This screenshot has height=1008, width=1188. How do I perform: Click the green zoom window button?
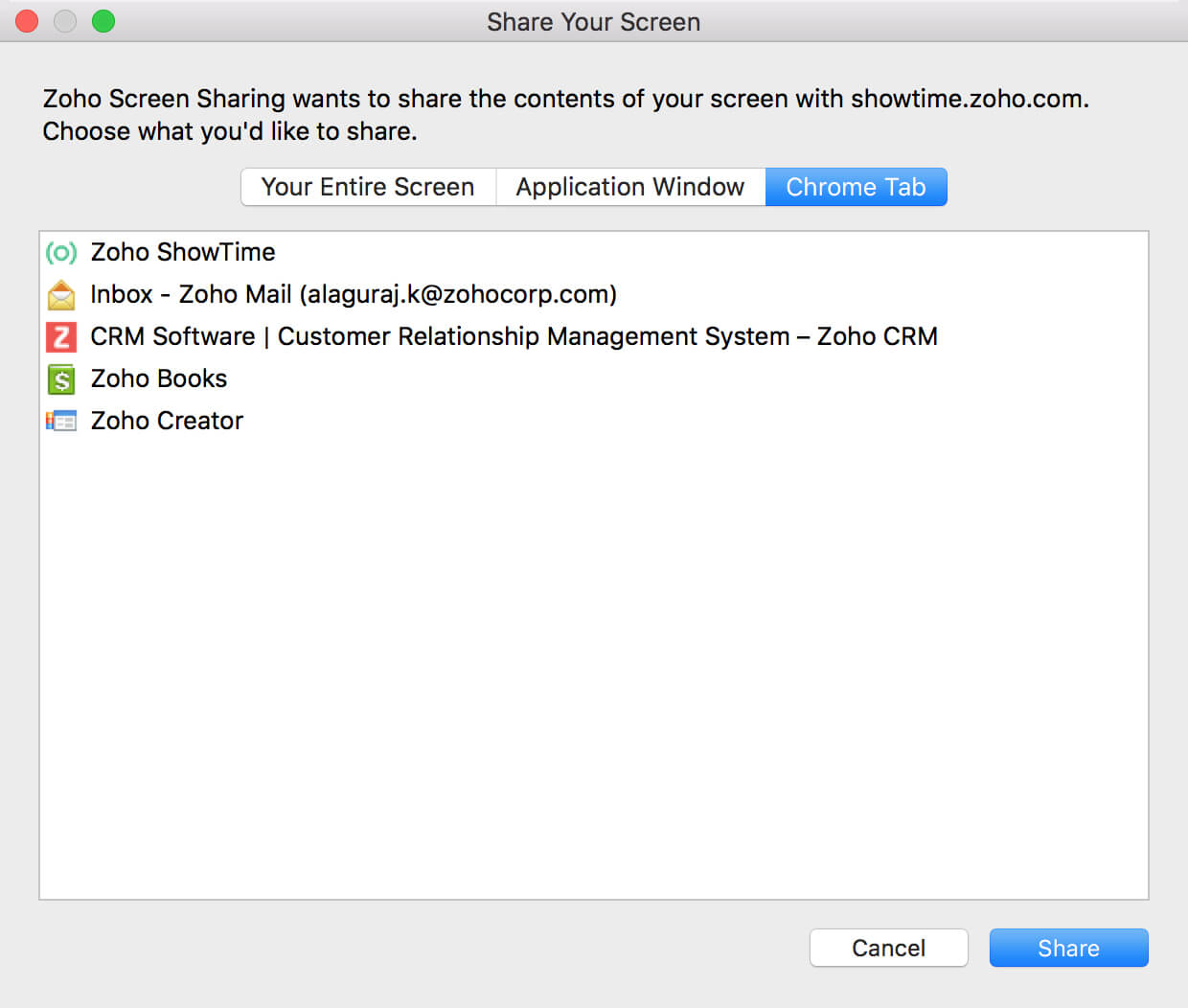[x=103, y=21]
